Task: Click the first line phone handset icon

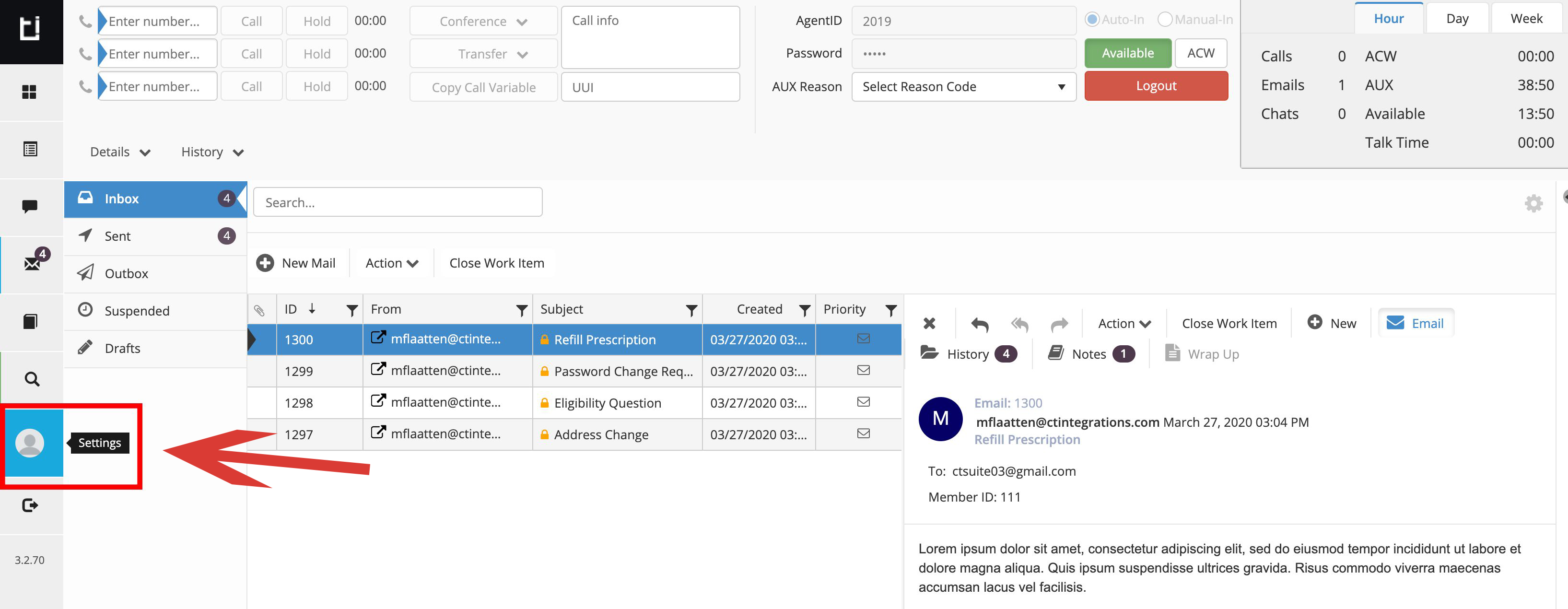Action: point(85,21)
